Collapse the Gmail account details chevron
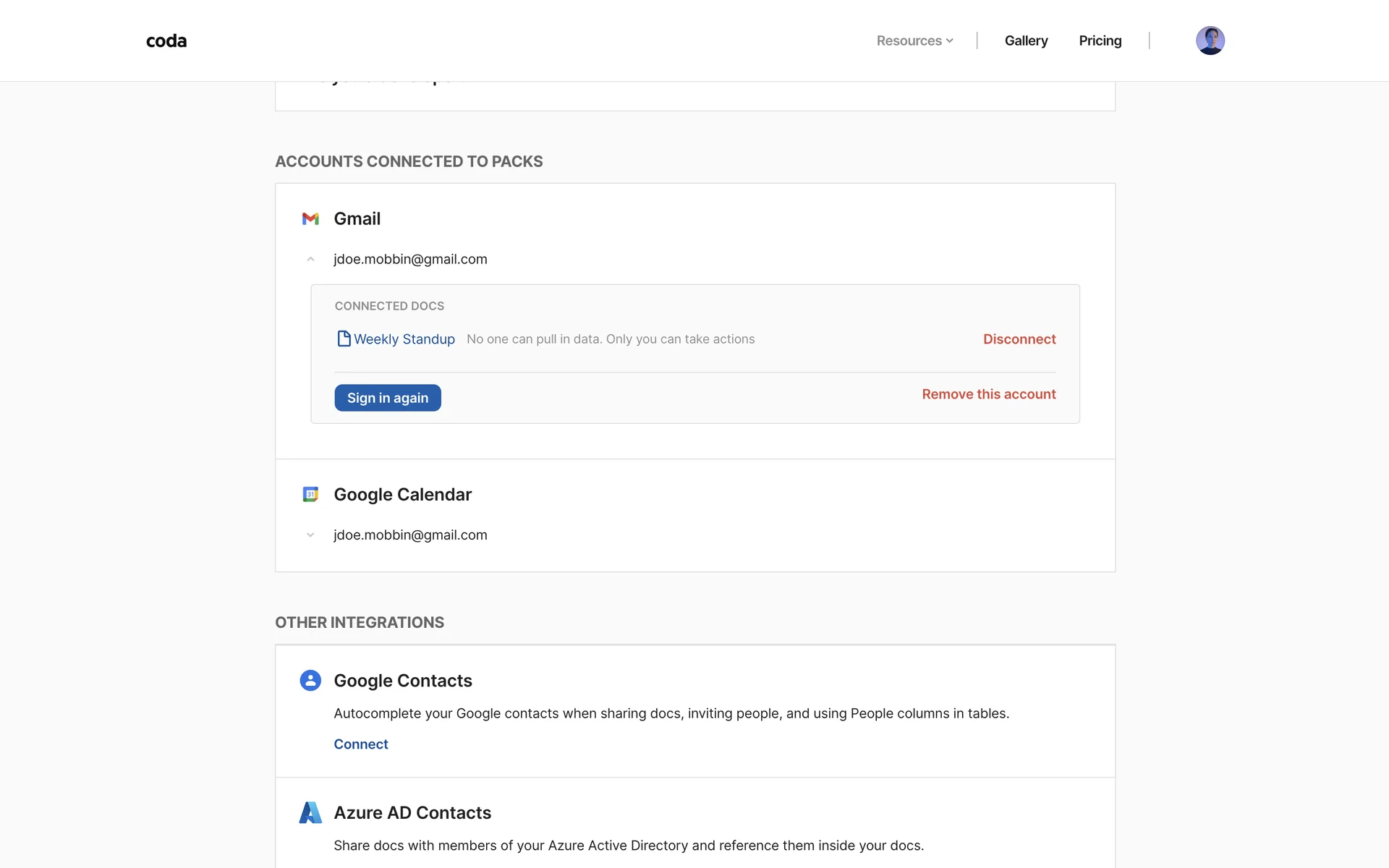This screenshot has height=868, width=1389. coord(310,259)
